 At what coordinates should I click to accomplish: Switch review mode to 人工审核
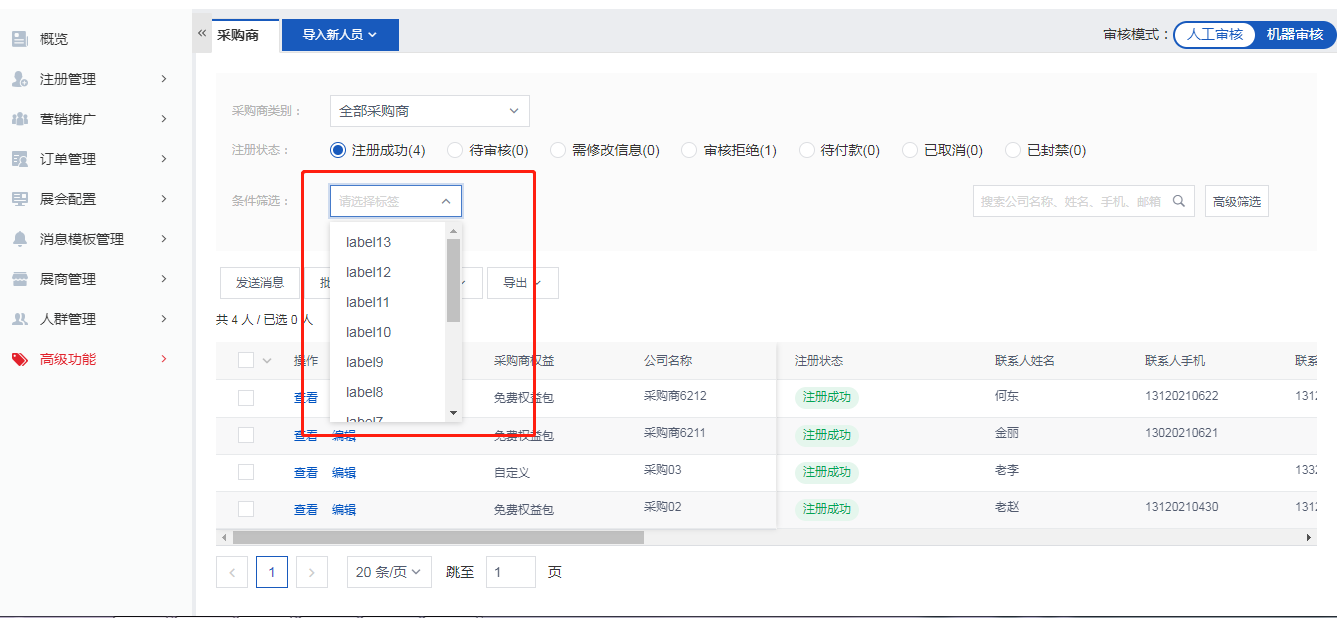[x=1215, y=34]
